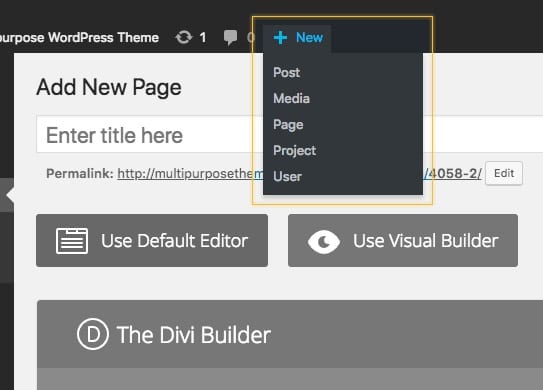Open the comments bubble icon
This screenshot has width=543, height=390.
(230, 37)
